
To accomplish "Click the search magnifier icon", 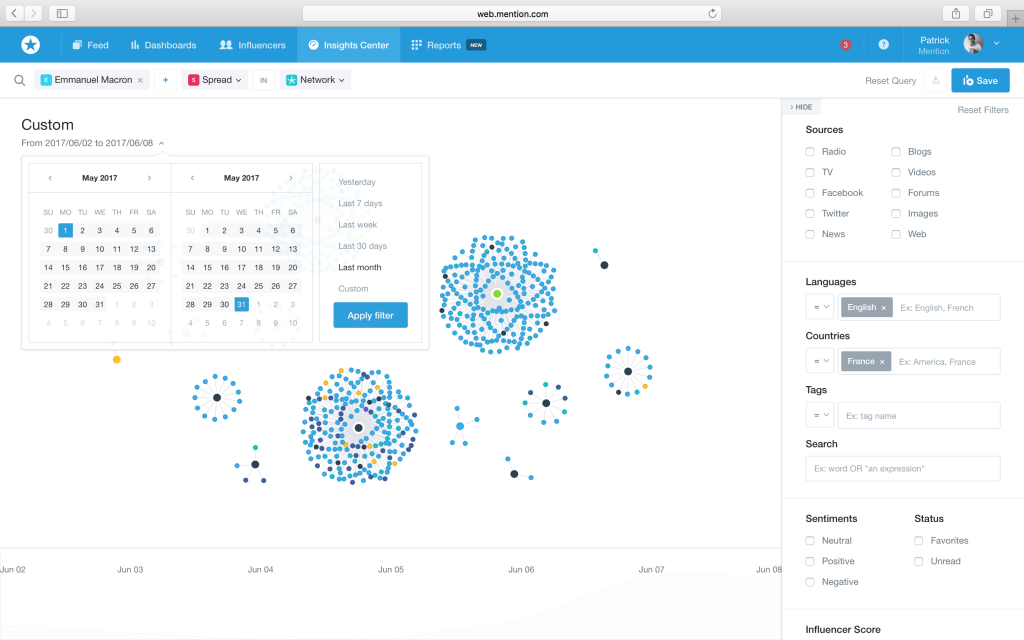I will [x=20, y=80].
